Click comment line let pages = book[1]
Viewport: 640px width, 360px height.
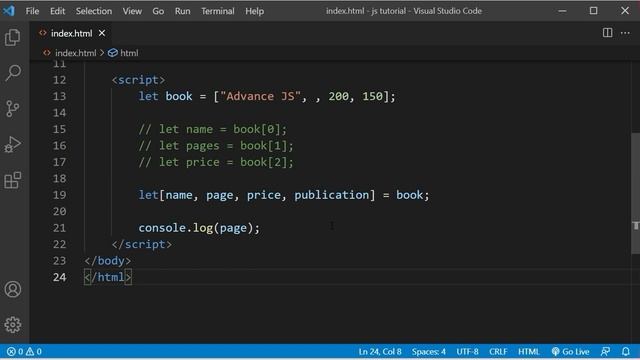(x=216, y=146)
